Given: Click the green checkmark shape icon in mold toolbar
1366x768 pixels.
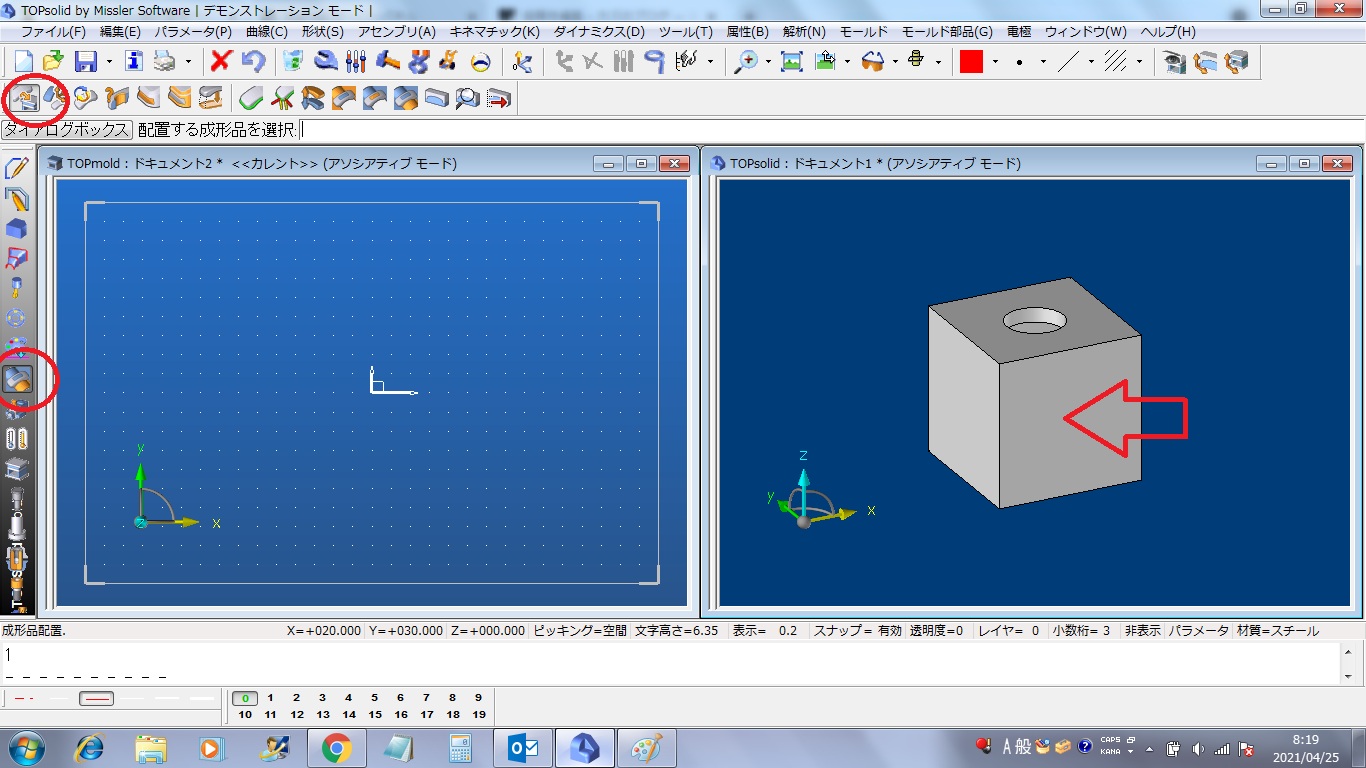Looking at the screenshot, I should click(x=251, y=98).
